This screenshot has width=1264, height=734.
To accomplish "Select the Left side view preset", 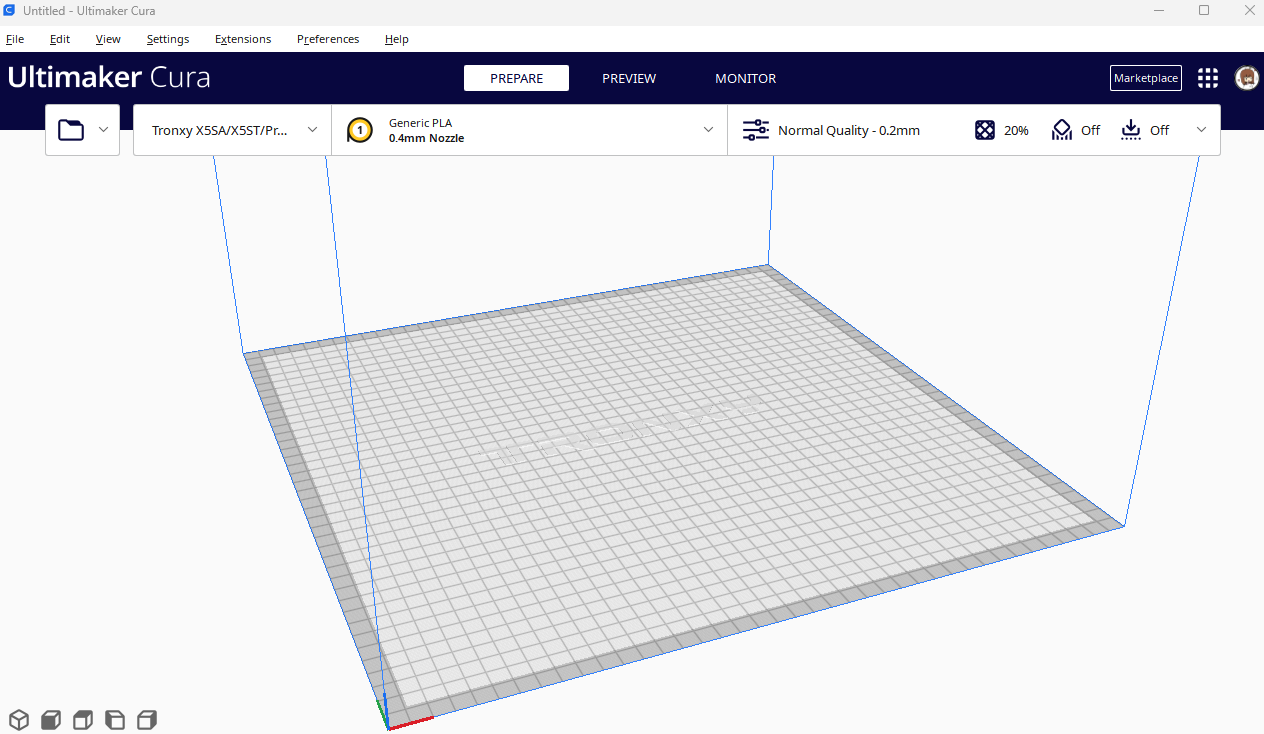I will point(114,719).
